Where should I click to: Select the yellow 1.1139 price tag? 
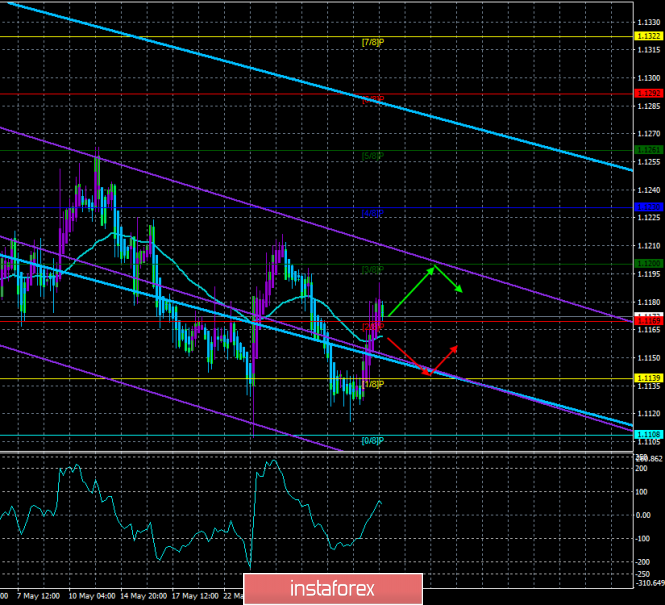[x=648, y=378]
